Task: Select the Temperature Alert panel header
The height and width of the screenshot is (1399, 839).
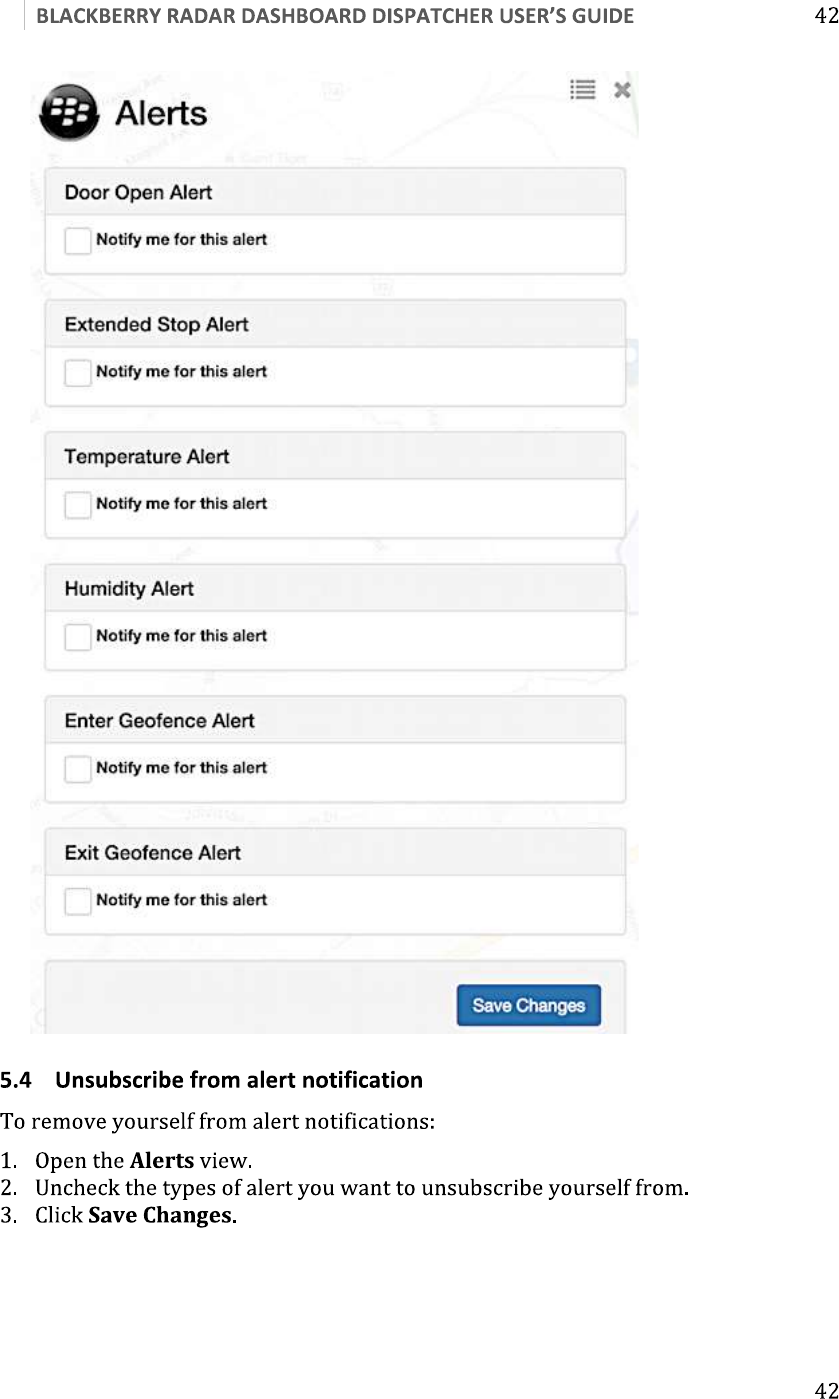Action: point(147,456)
